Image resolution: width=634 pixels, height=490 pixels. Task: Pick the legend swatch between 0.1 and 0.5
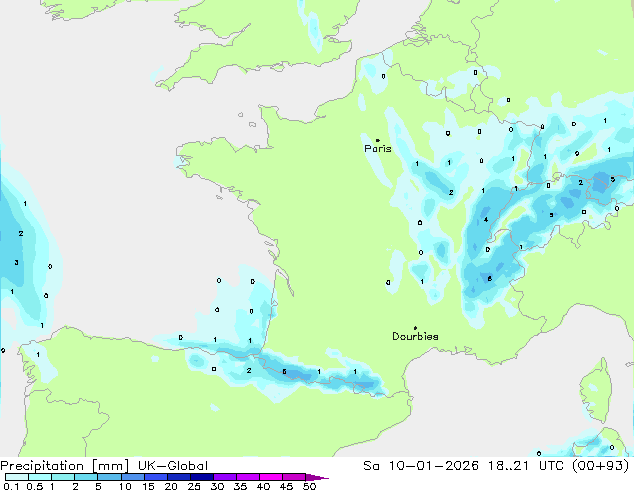tap(17, 477)
